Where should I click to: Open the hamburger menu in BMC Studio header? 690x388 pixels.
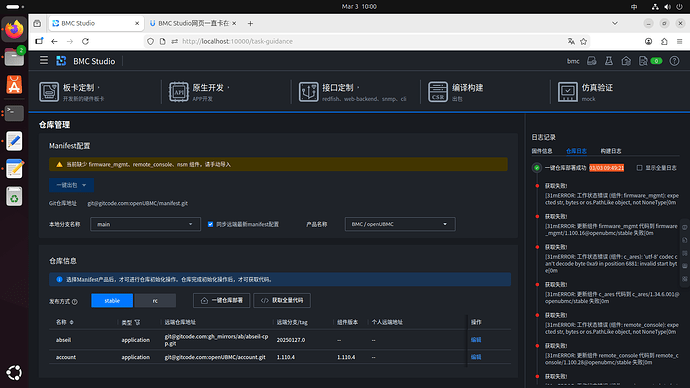(44, 60)
